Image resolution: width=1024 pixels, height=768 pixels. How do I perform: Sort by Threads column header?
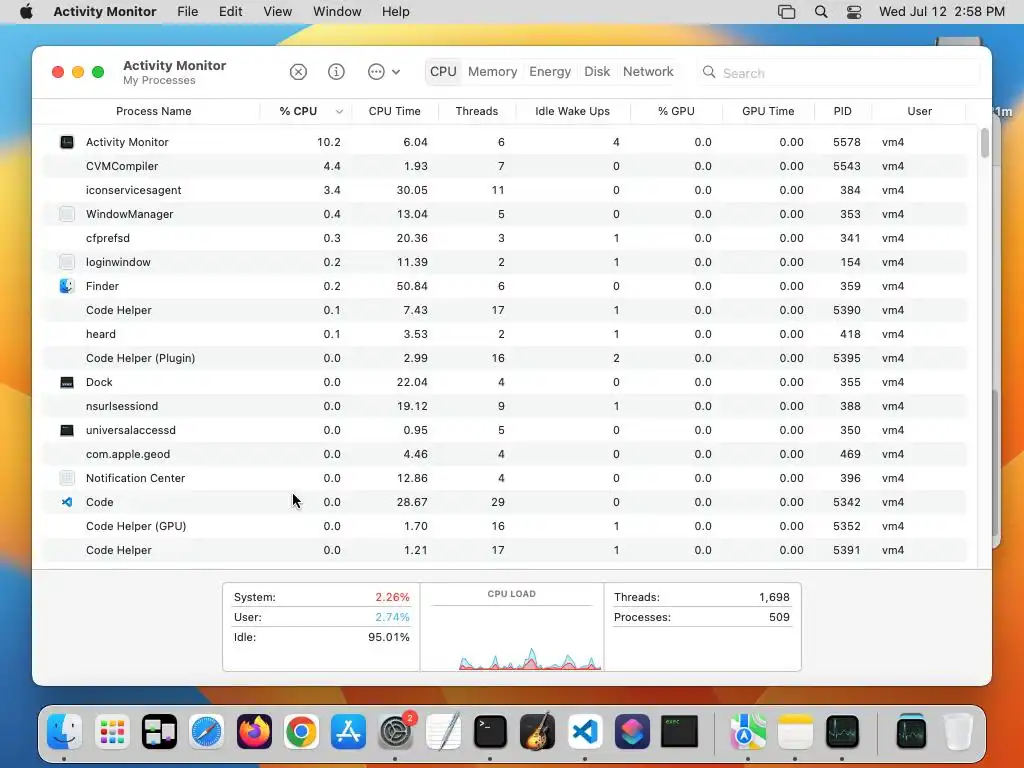click(x=477, y=111)
